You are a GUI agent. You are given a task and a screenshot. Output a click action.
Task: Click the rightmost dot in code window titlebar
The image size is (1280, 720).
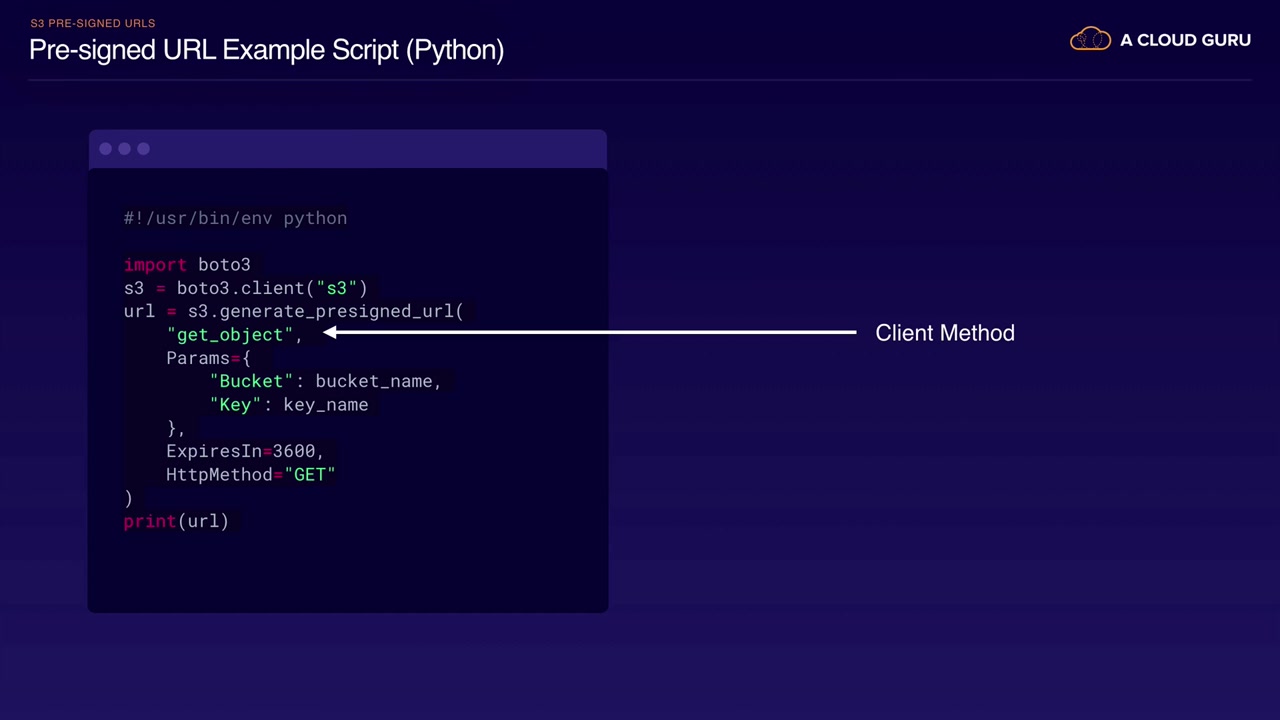point(144,149)
